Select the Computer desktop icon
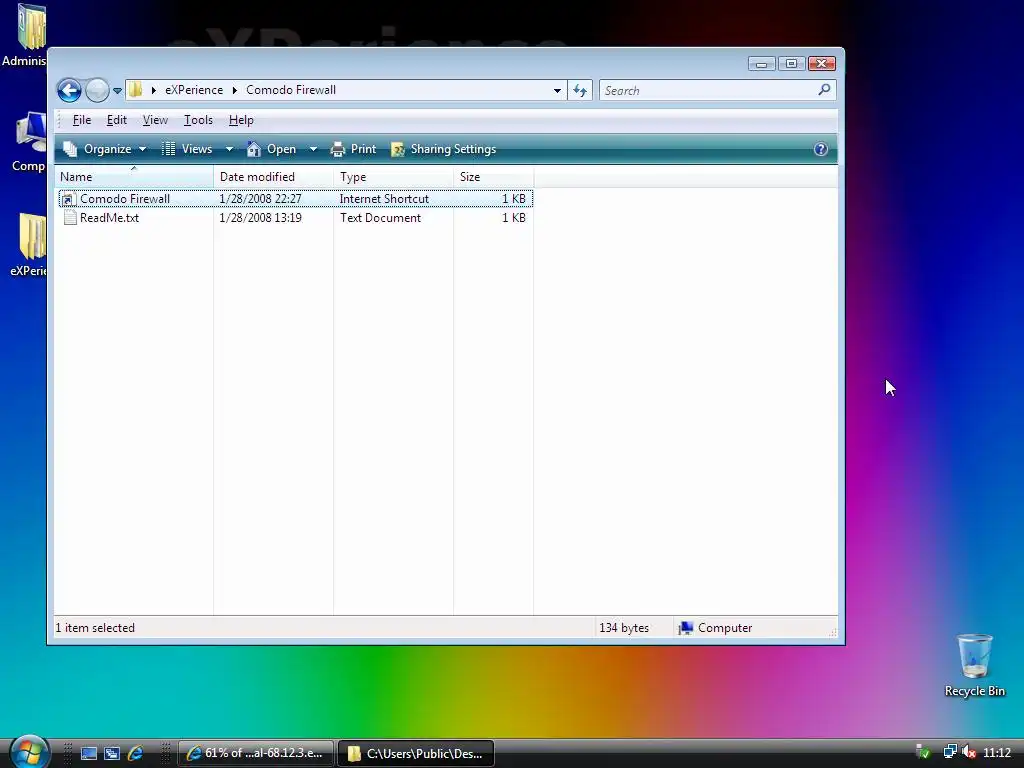The height and width of the screenshot is (768, 1024). [x=28, y=141]
